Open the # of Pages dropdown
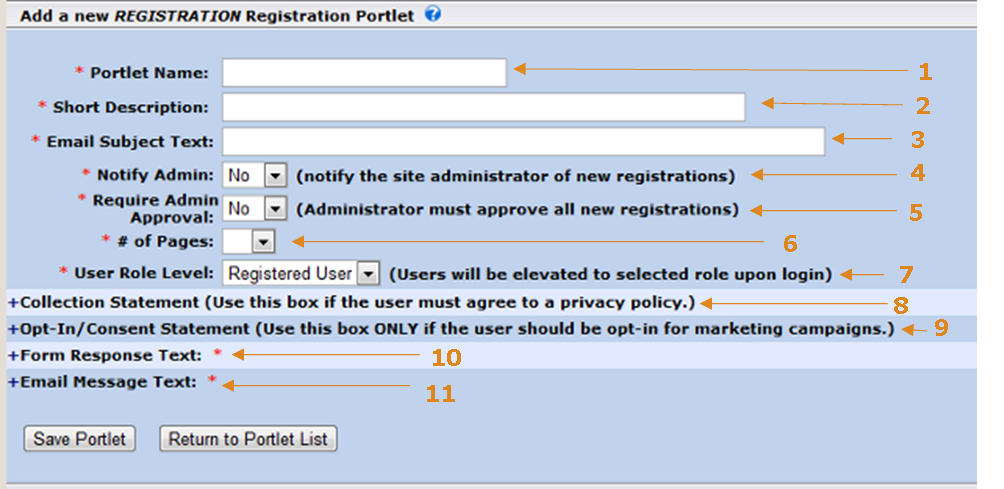 click(249, 242)
